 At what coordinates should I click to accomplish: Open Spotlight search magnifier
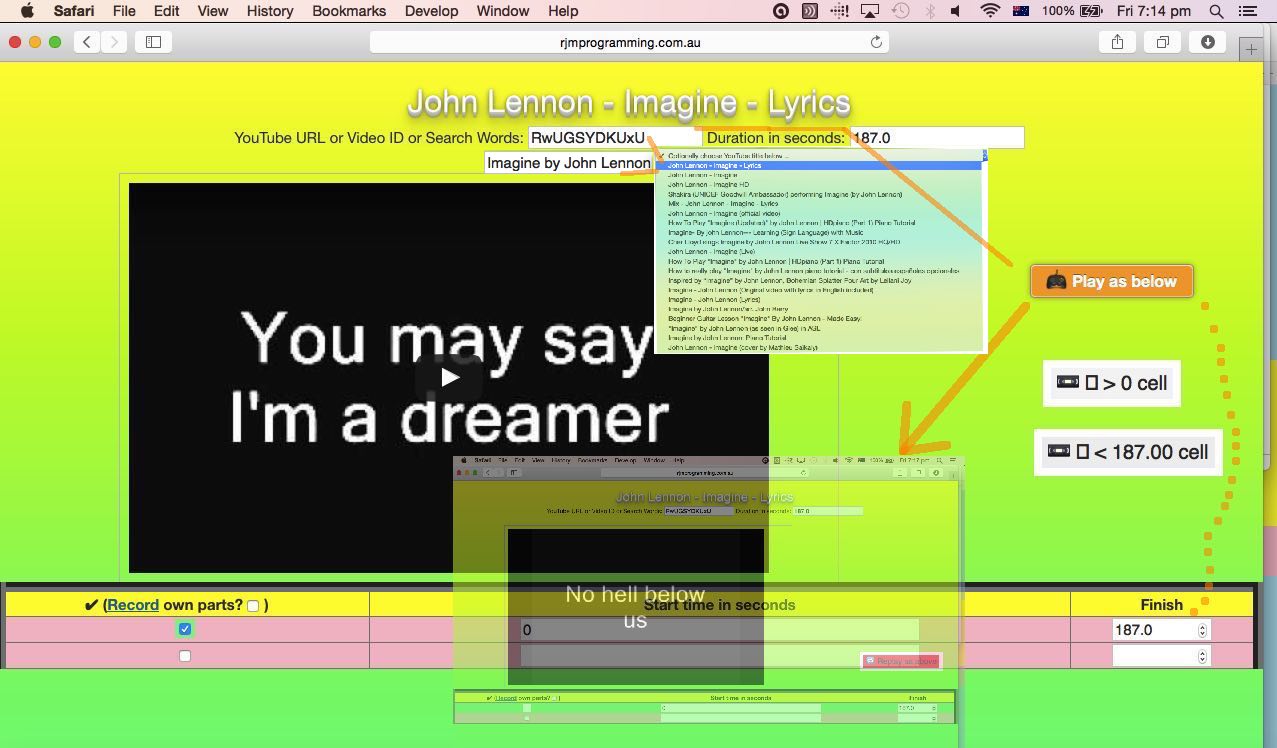(x=1216, y=11)
